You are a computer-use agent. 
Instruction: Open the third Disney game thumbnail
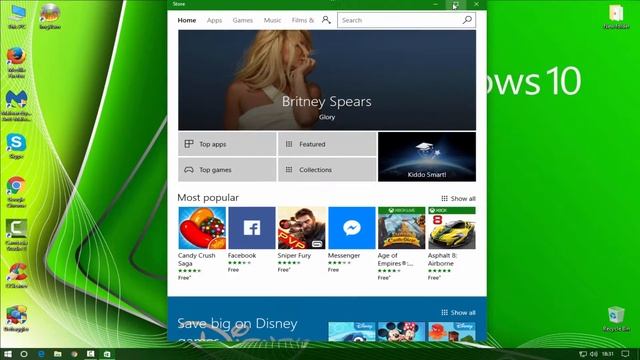451,331
